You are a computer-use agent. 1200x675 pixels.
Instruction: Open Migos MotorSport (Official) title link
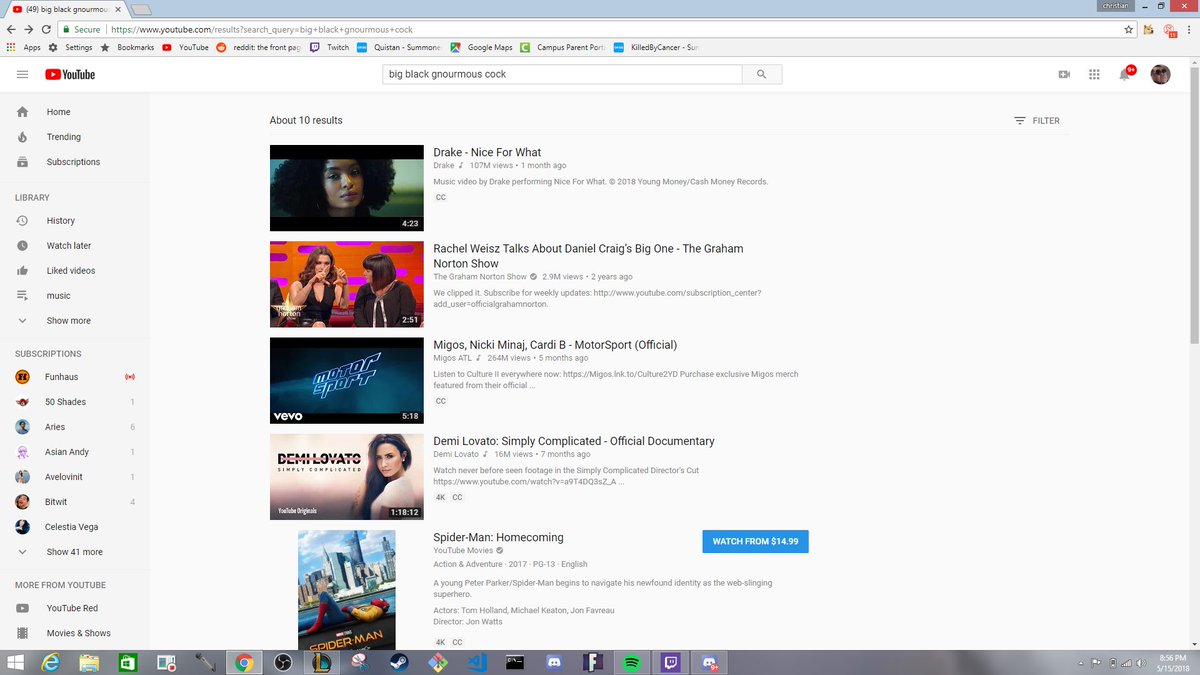pos(555,345)
